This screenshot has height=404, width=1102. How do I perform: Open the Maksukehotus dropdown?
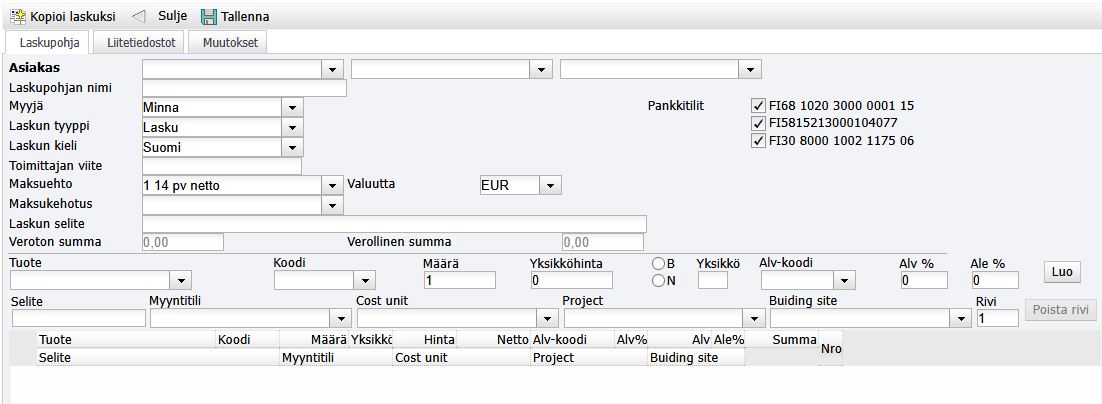coord(332,205)
